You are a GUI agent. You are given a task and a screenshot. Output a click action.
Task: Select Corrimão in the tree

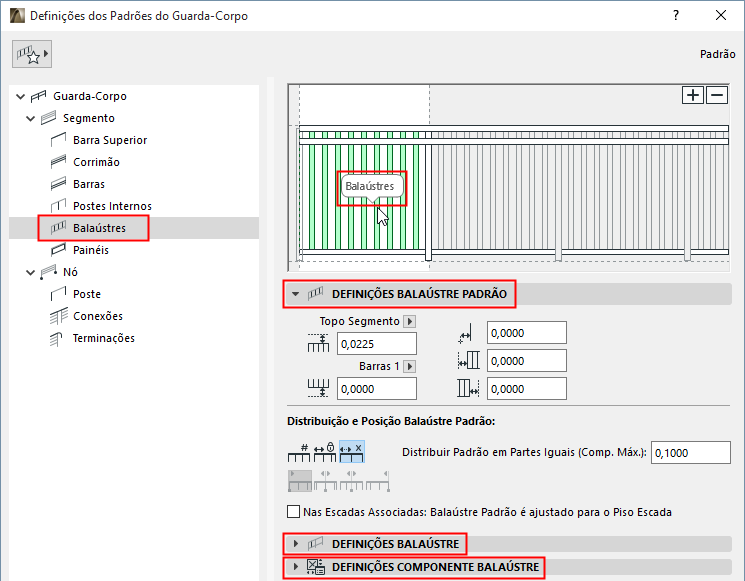(x=96, y=162)
